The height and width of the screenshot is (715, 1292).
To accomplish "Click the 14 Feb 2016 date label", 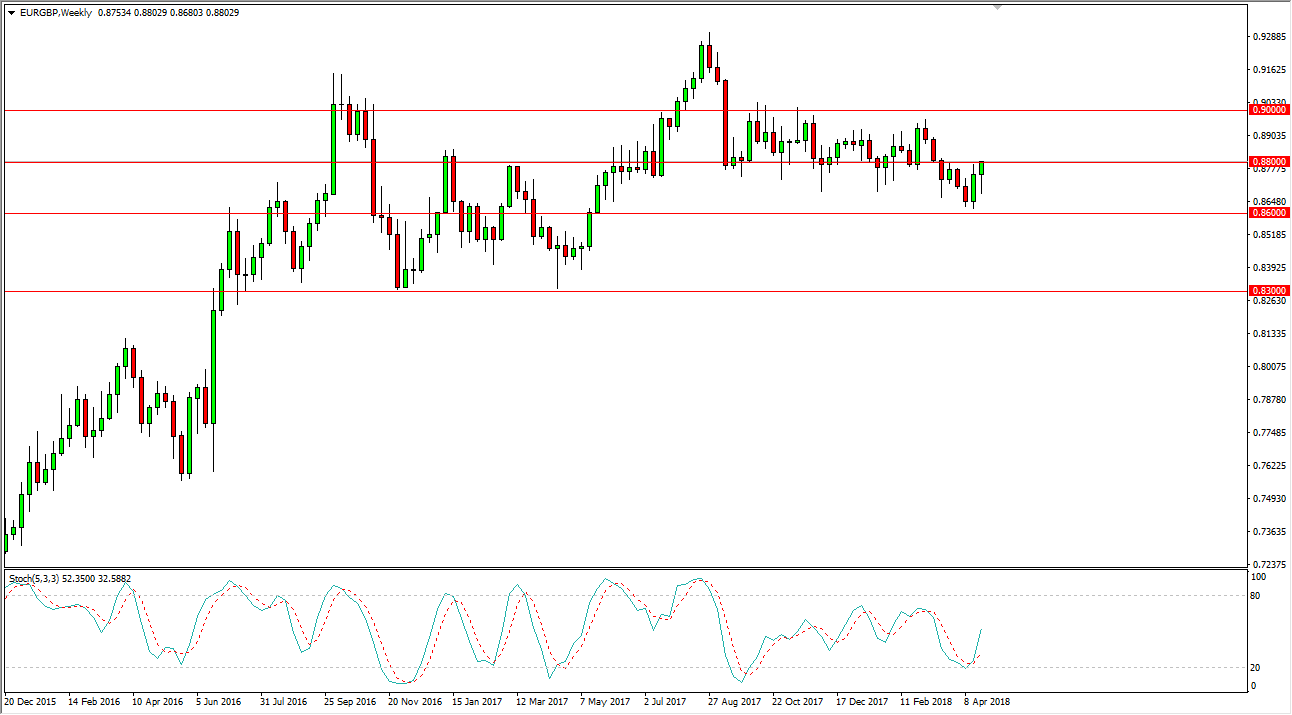I will tap(94, 702).
